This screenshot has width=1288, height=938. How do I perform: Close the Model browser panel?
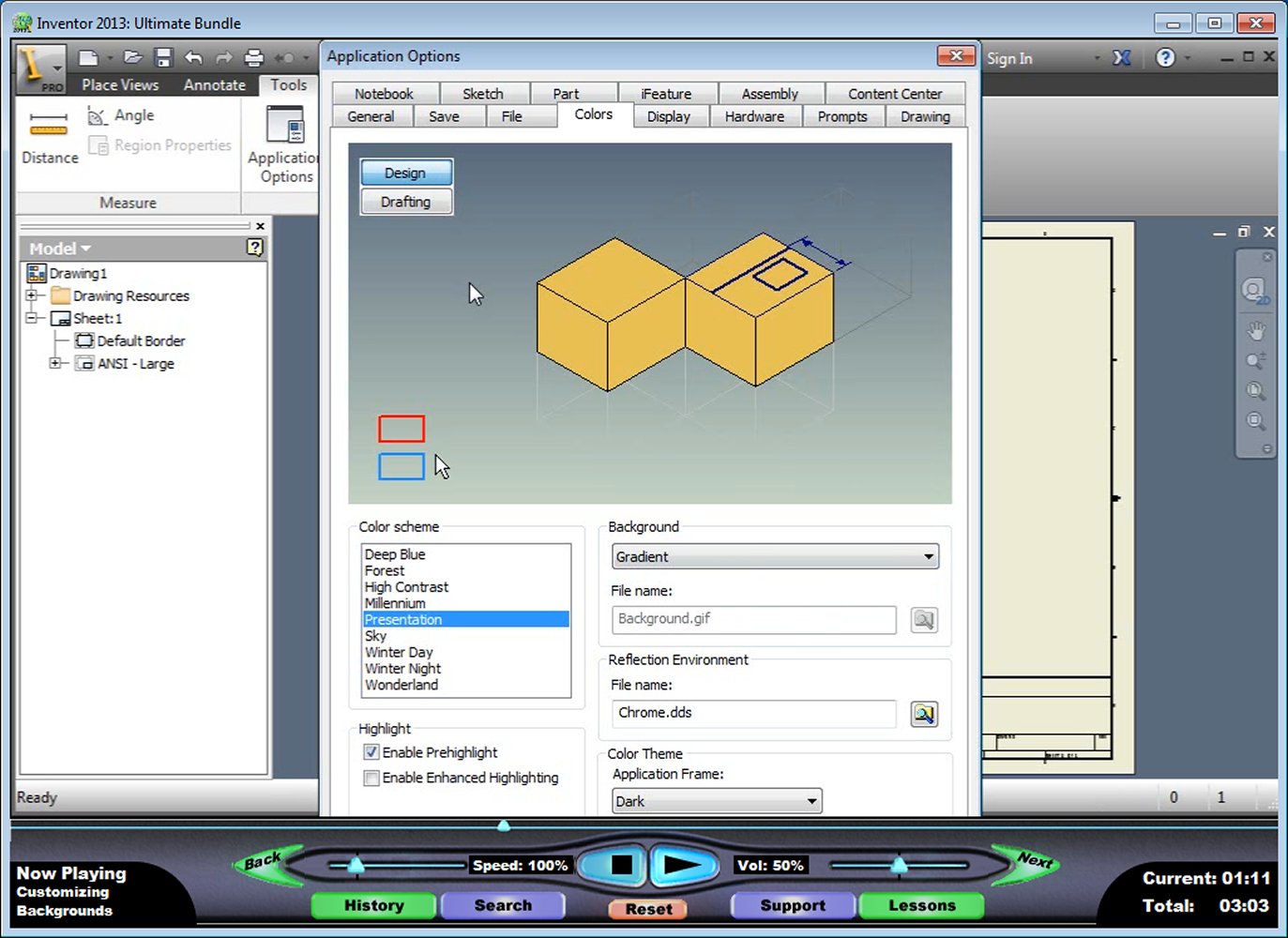(260, 226)
